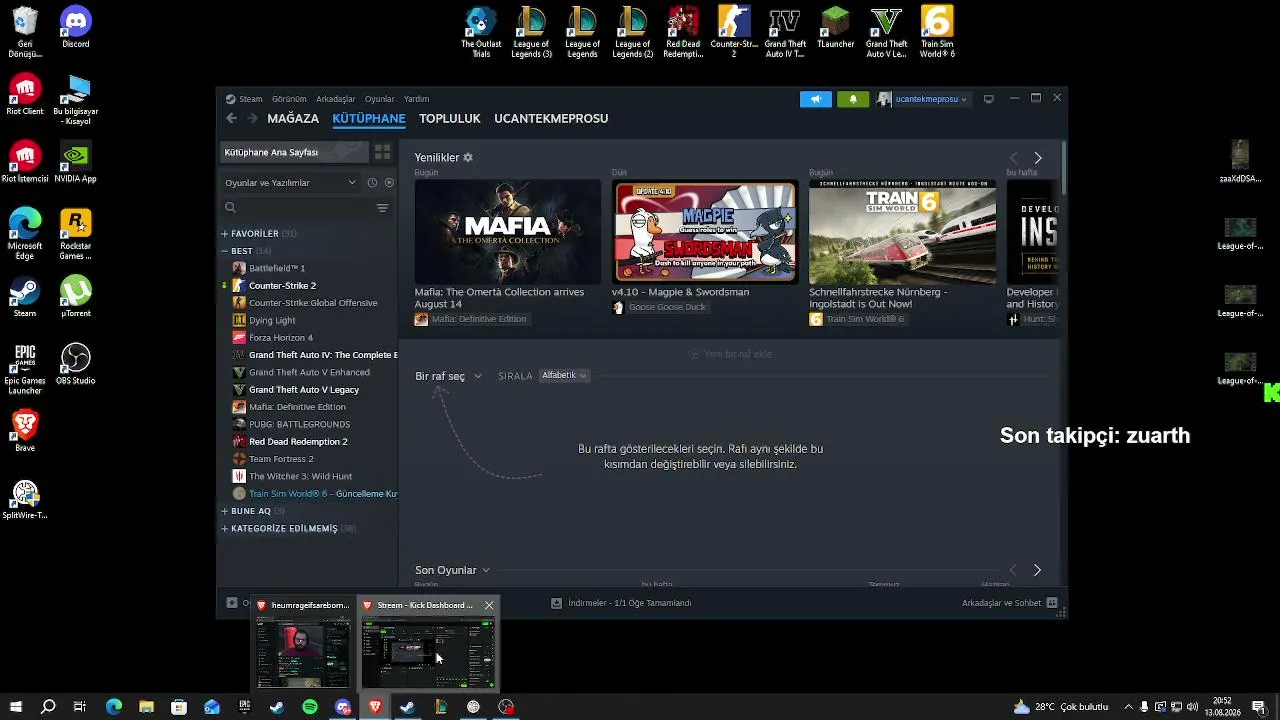
Task: Open the green notifications bell
Action: 853,99
